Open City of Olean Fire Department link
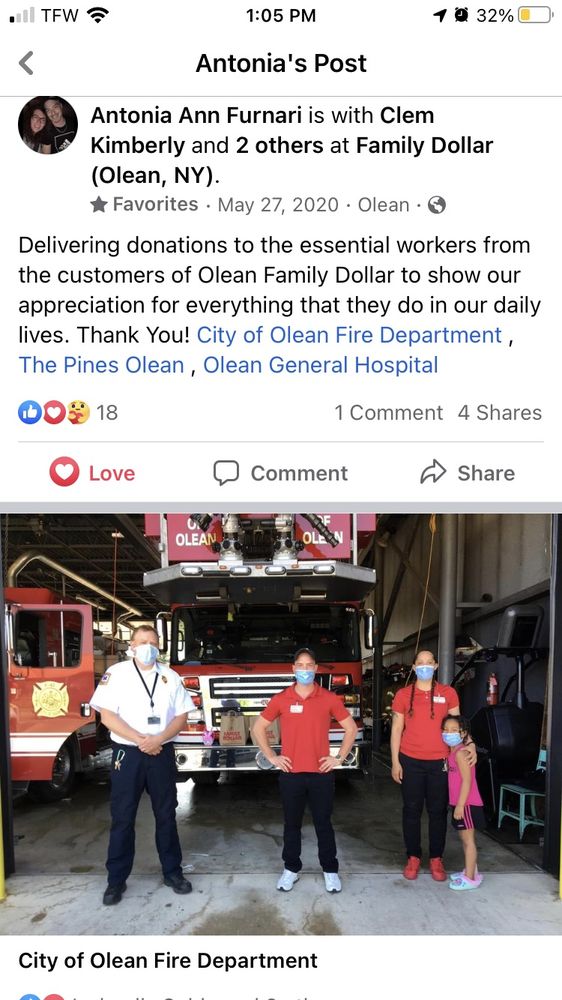Screen dimensions: 562x1000 [350, 335]
